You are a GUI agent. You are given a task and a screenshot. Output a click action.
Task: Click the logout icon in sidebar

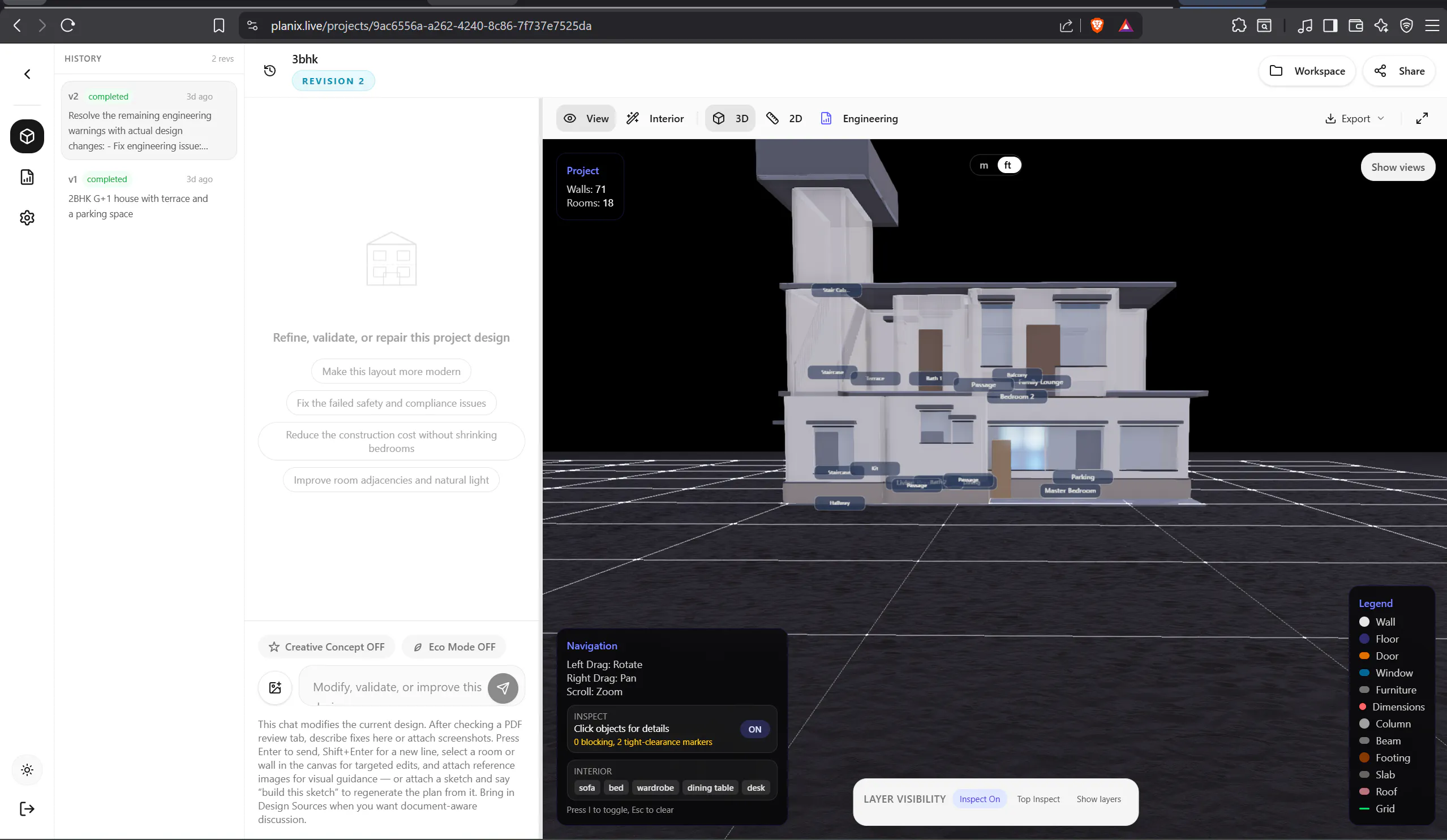coord(27,808)
